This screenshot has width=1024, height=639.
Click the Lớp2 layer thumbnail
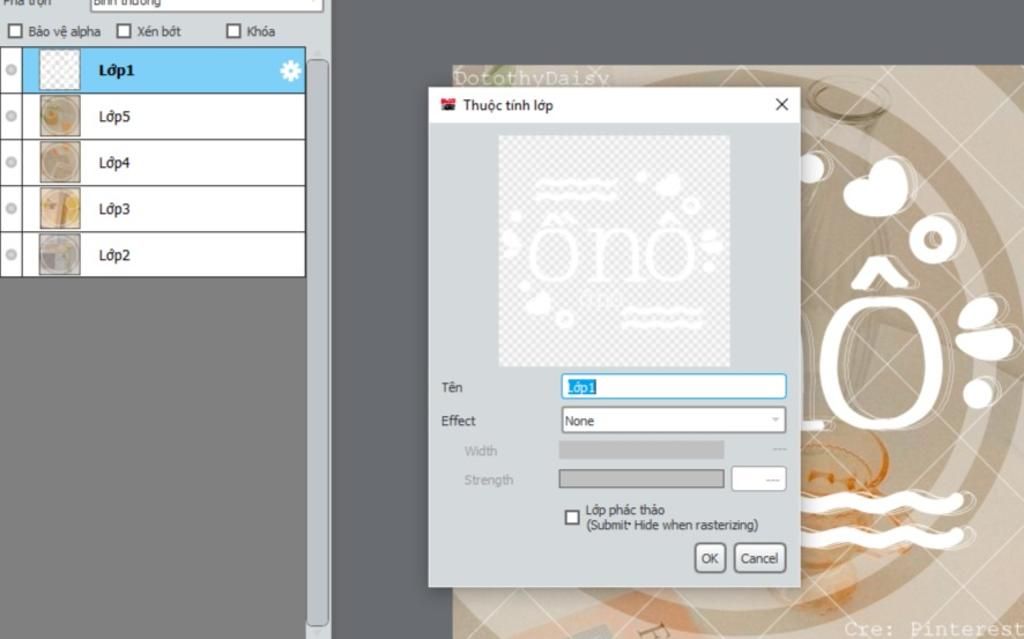pos(60,255)
